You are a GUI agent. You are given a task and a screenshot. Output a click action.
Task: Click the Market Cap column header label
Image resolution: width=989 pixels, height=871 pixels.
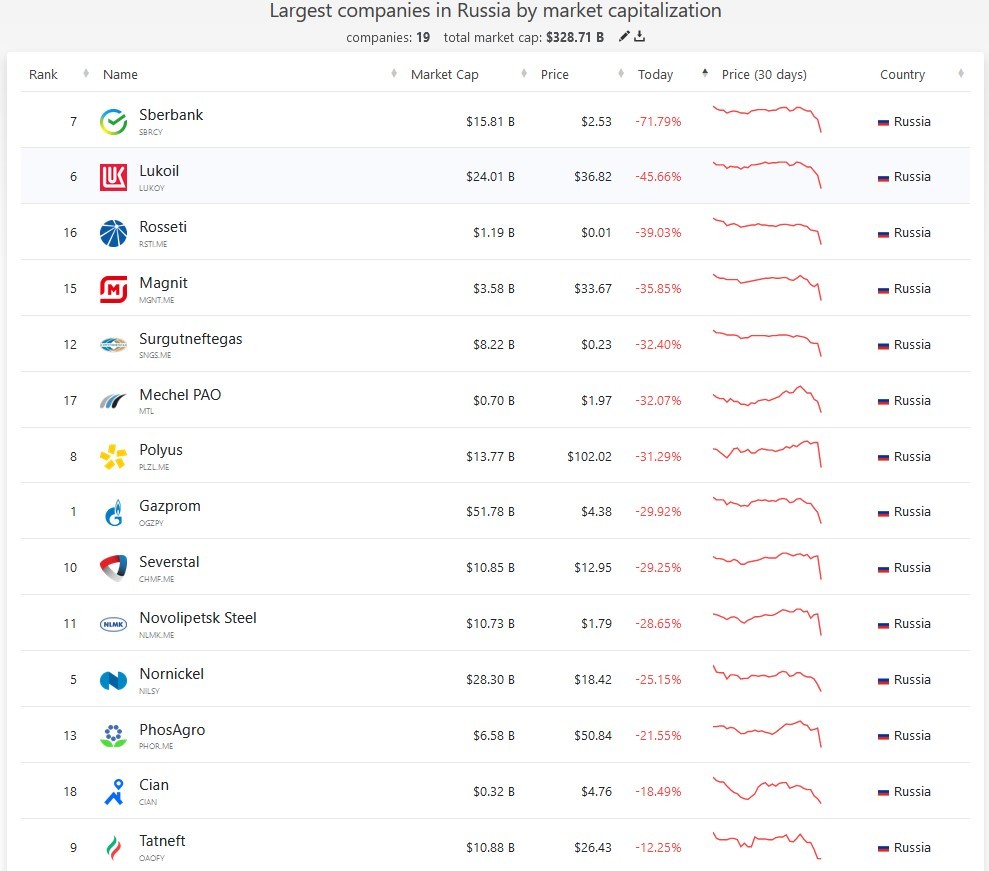[445, 74]
